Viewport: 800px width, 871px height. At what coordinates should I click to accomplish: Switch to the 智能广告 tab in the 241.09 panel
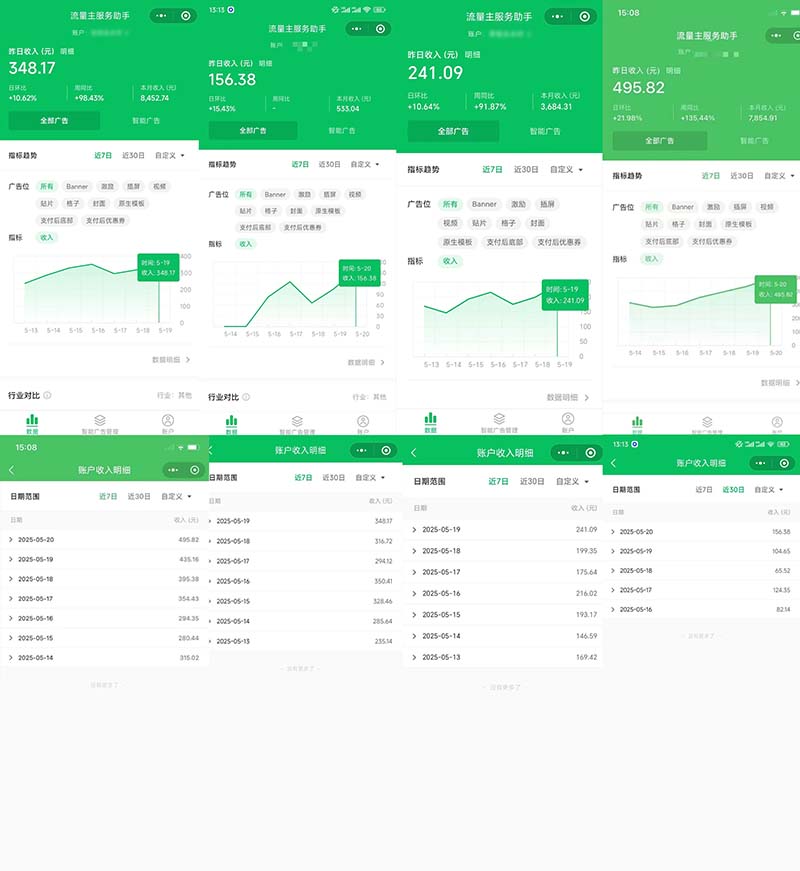547,131
